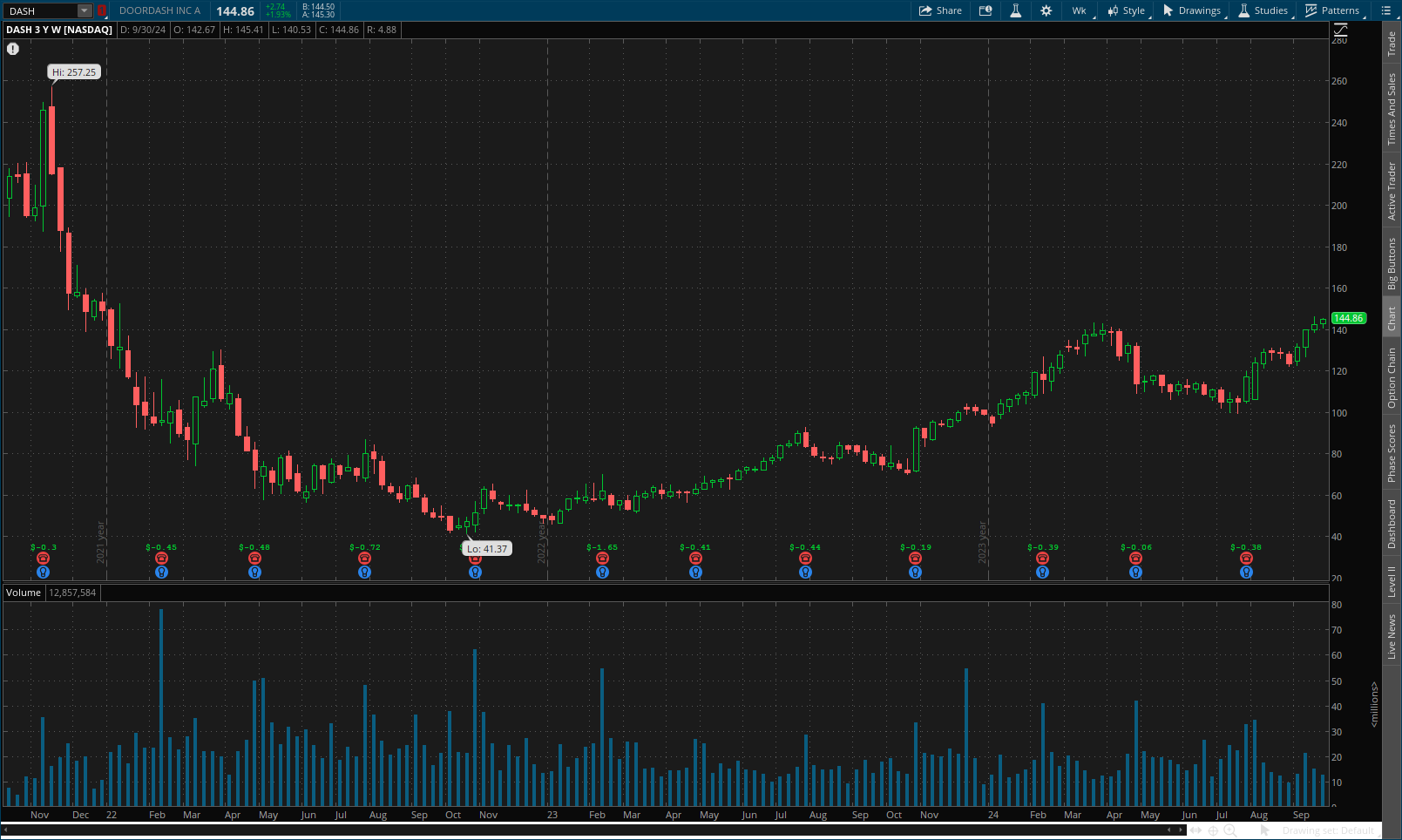Expand the Style dropdown menu

point(1127,10)
